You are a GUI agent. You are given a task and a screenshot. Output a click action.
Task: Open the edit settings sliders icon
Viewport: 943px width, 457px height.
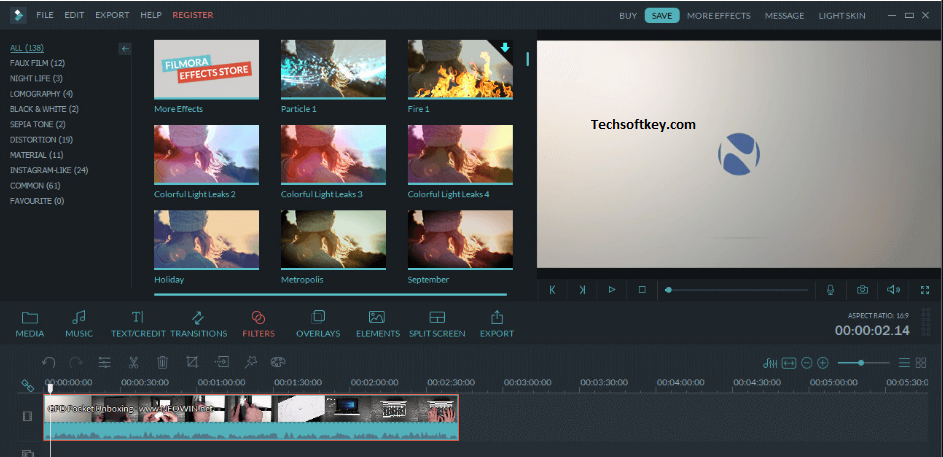[105, 362]
